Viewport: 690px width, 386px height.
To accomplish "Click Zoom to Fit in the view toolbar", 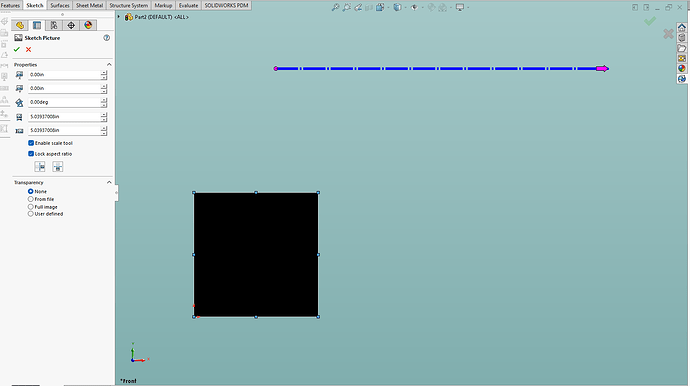I will (335, 7).
